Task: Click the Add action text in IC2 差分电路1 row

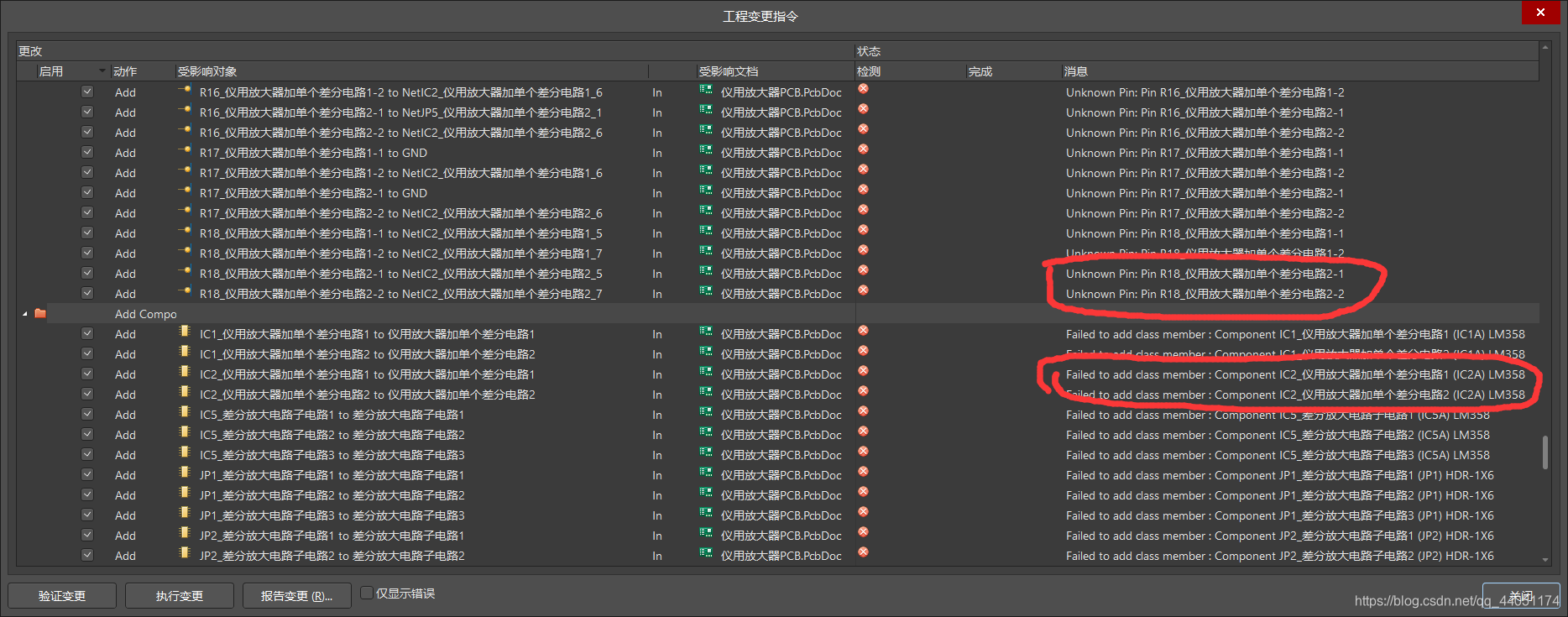Action: (x=125, y=374)
